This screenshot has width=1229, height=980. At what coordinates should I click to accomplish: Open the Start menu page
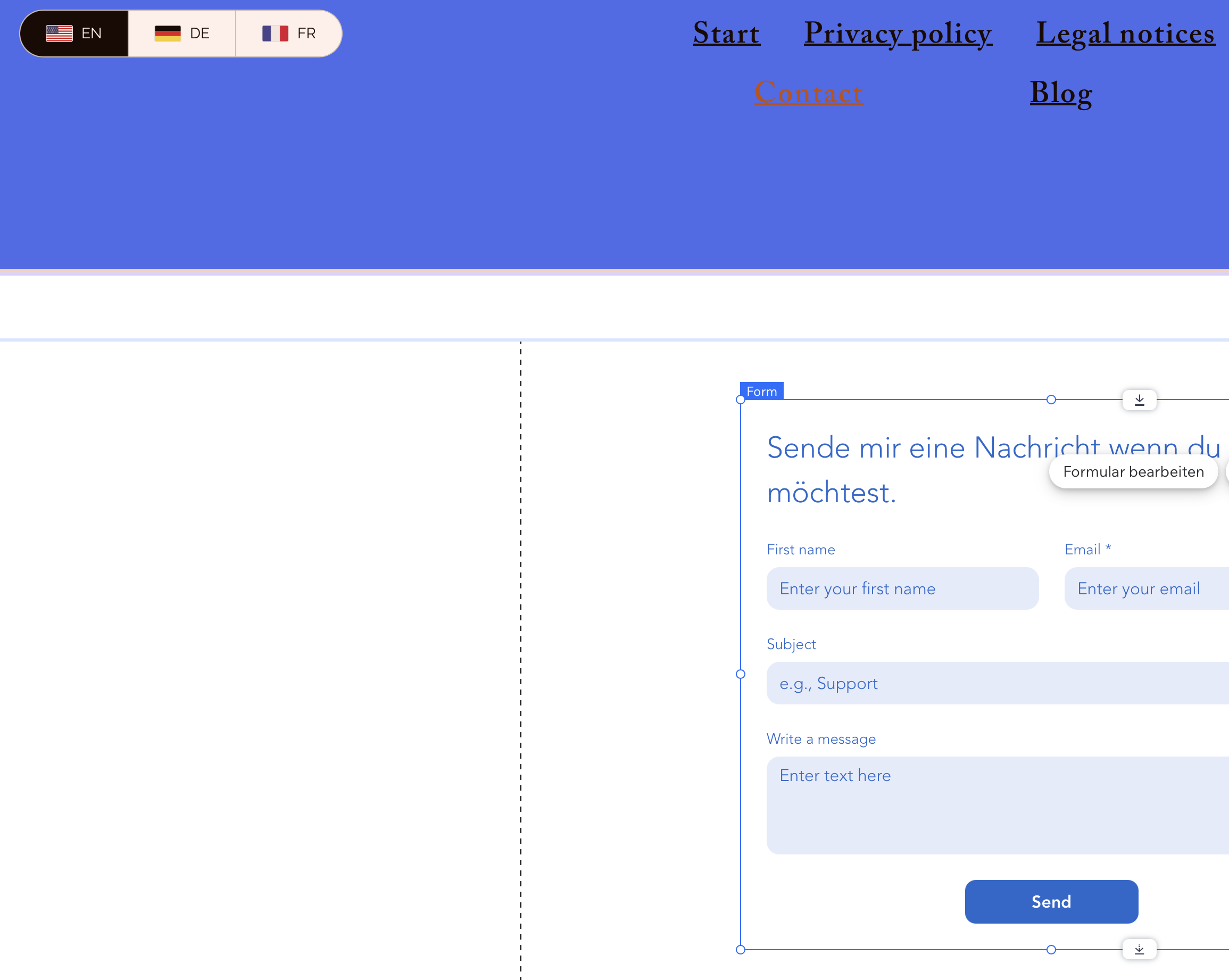pyautogui.click(x=726, y=33)
